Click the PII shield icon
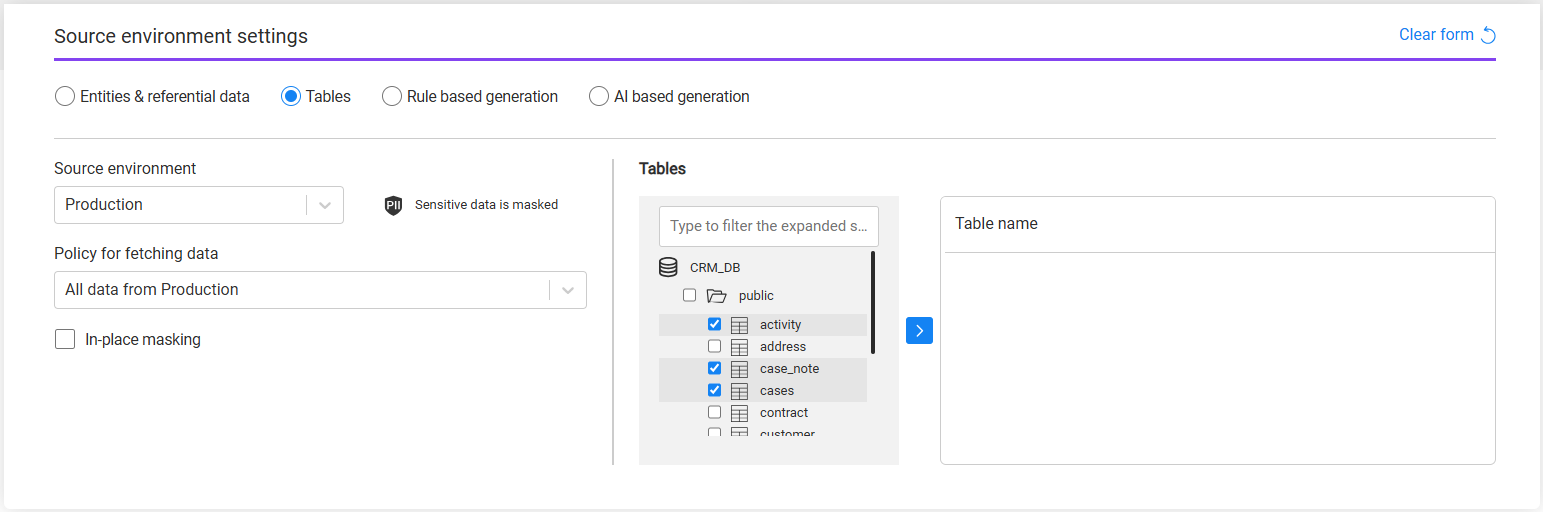The image size is (1543, 512). tap(393, 205)
